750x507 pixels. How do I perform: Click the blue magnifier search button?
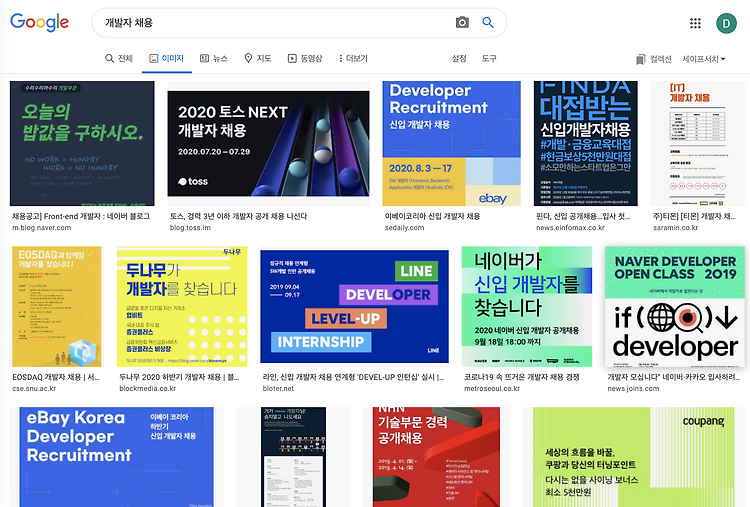coord(487,22)
